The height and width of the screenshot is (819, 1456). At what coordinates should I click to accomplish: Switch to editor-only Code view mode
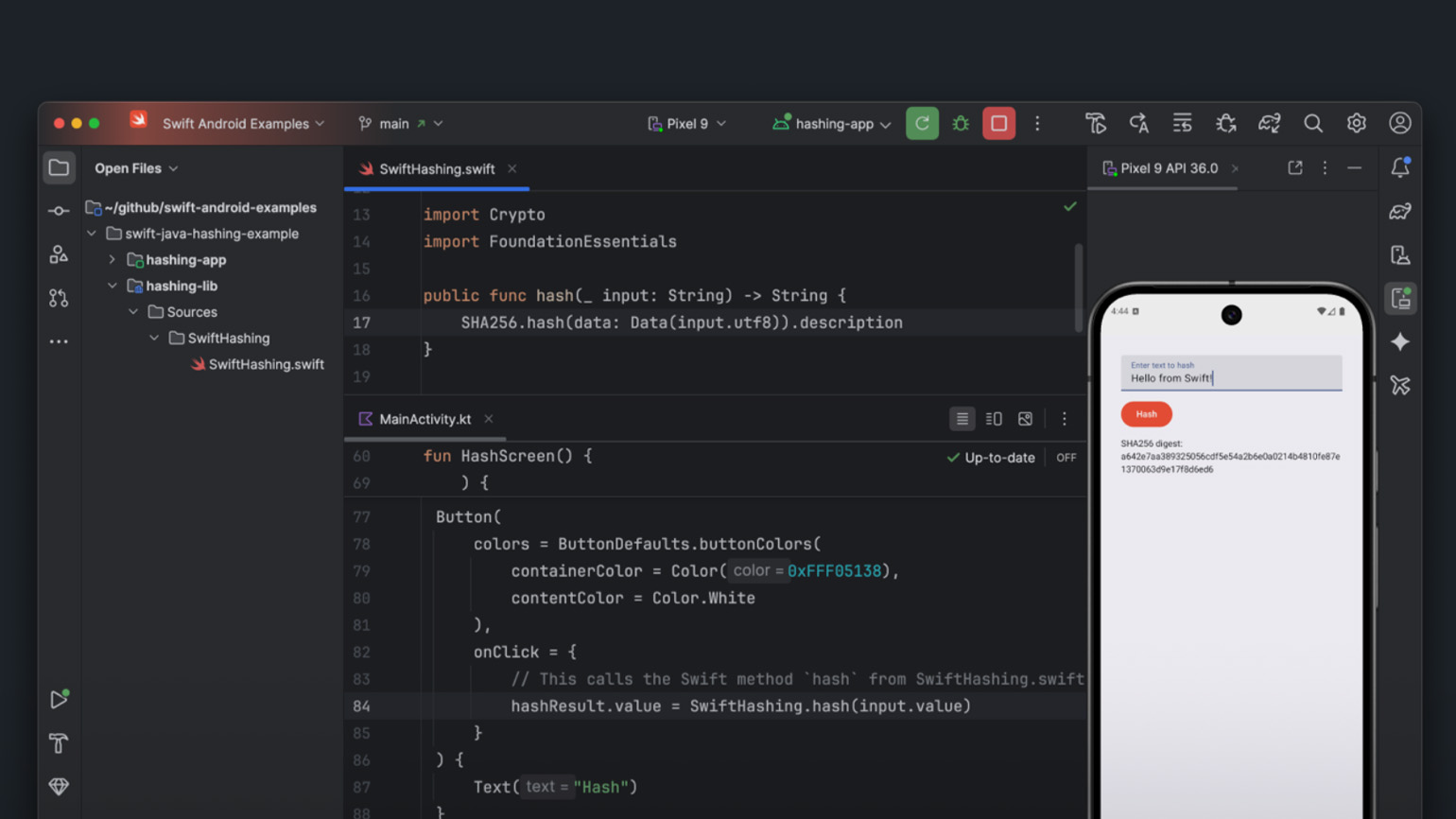coord(962,419)
